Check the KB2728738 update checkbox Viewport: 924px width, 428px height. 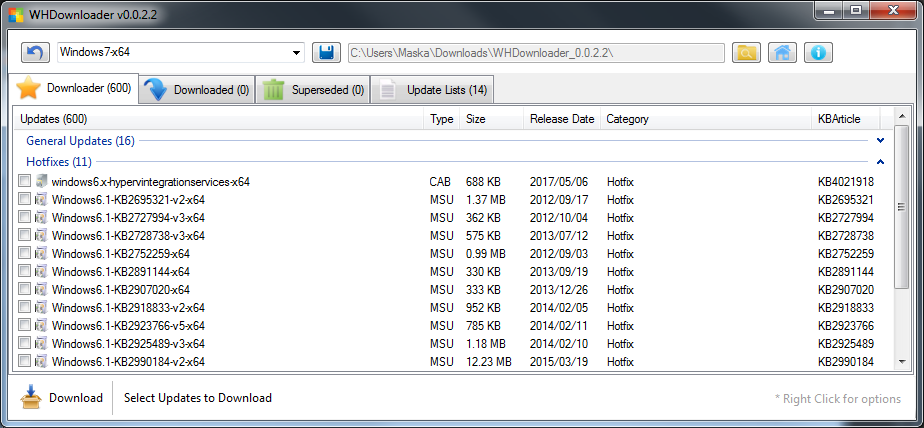[24, 235]
